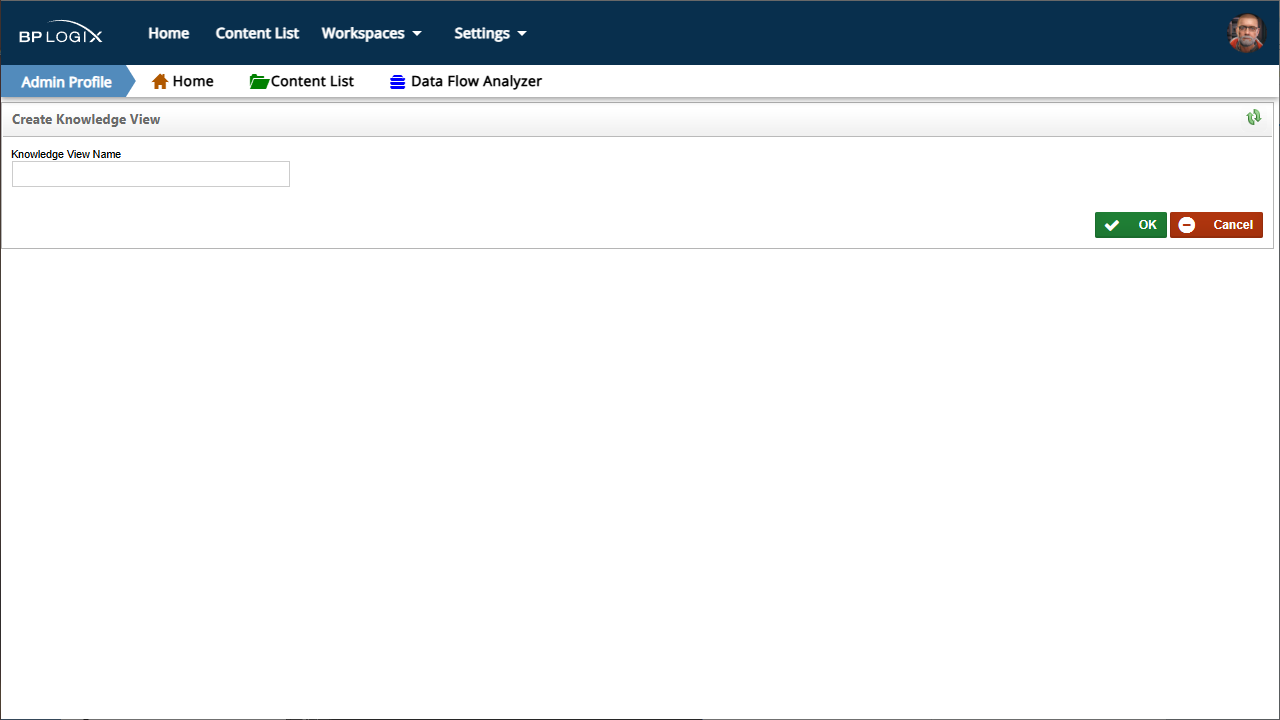Go to Home in top navigation
This screenshot has width=1280, height=720.
pos(169,33)
